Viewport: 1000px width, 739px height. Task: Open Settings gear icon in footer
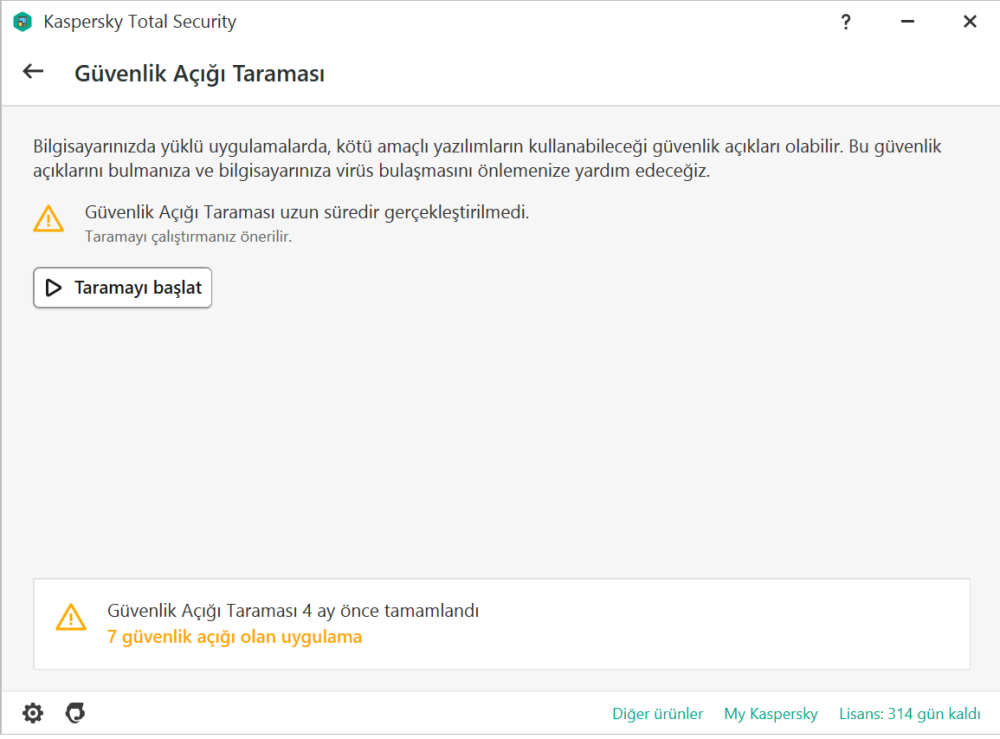[33, 713]
